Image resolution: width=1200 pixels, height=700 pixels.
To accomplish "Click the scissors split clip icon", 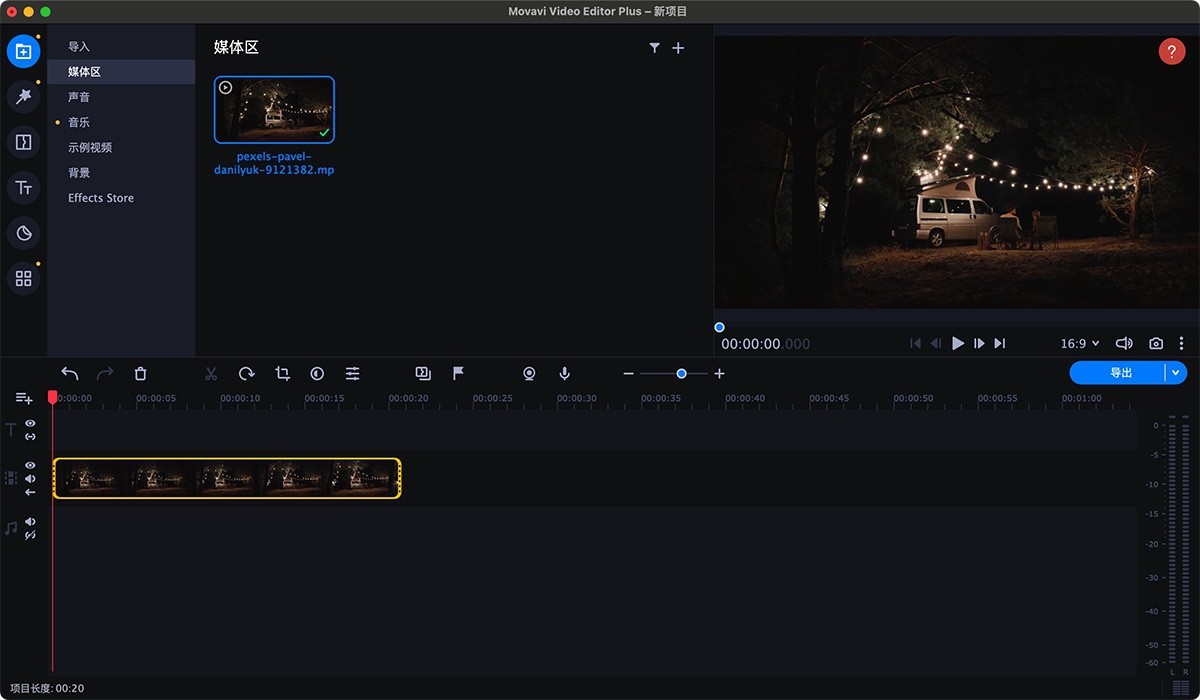I will pyautogui.click(x=211, y=373).
